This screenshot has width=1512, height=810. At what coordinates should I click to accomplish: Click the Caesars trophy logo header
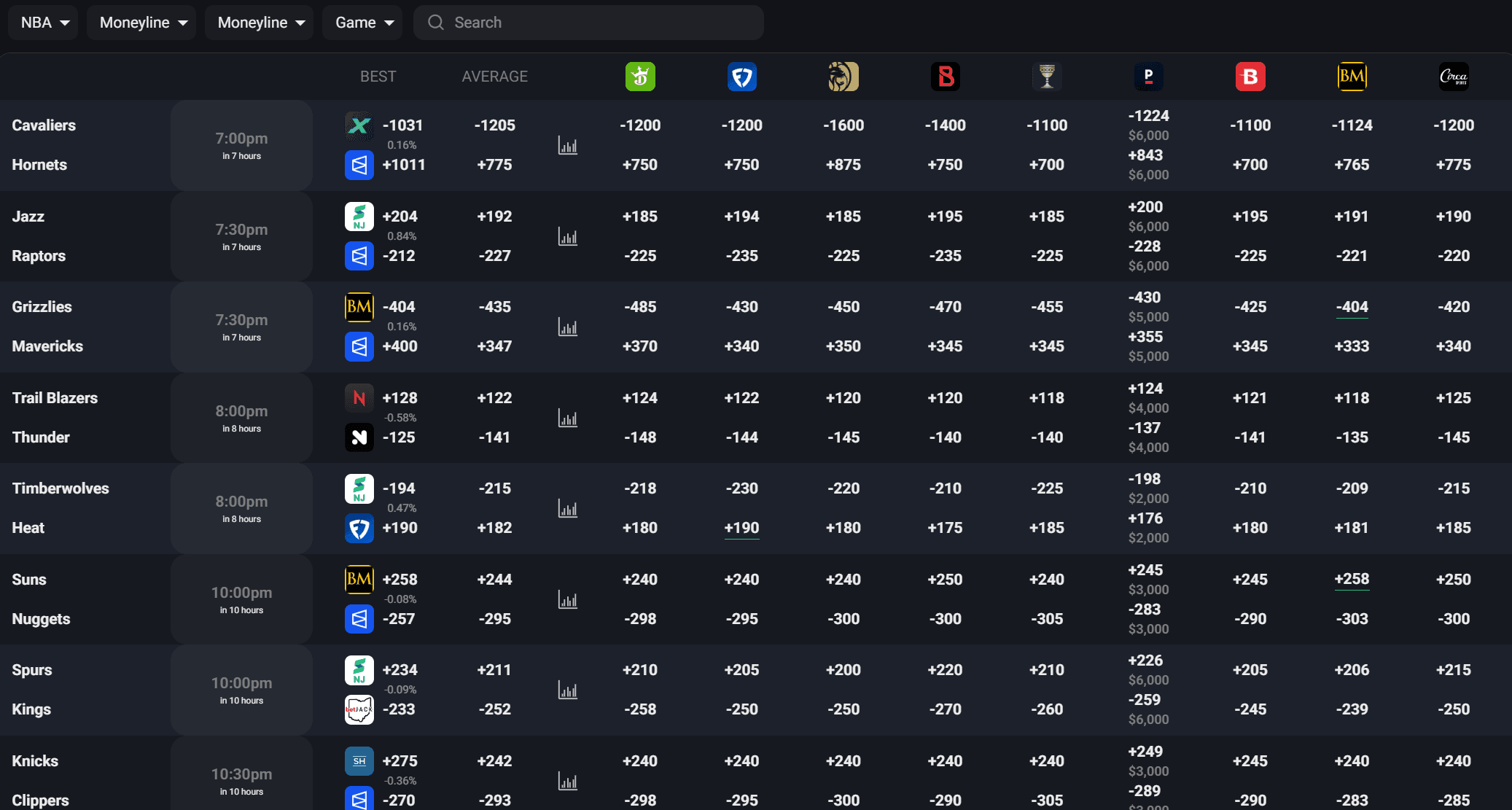[1047, 77]
